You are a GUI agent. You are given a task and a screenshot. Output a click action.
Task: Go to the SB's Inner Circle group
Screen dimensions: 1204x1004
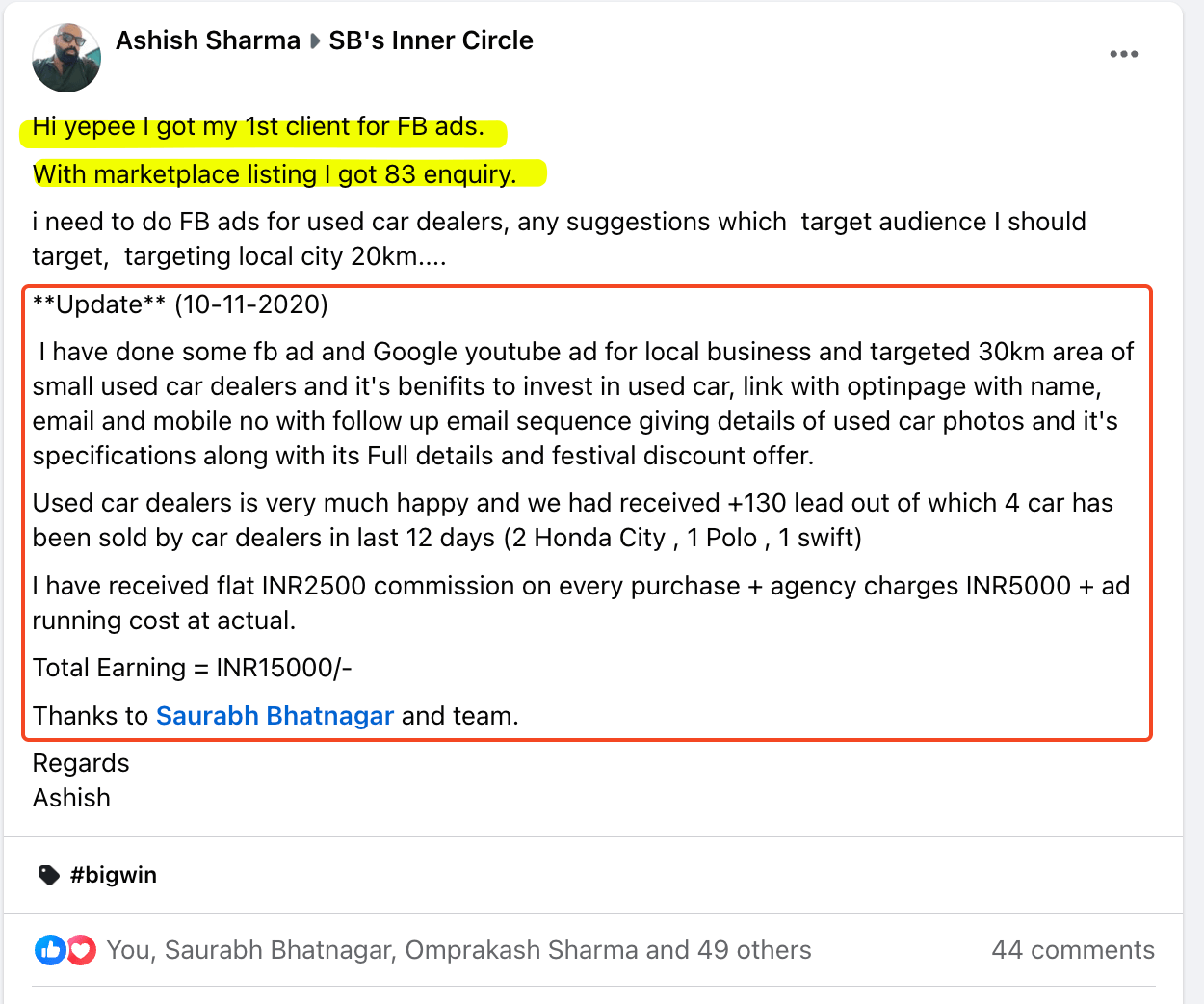point(431,40)
